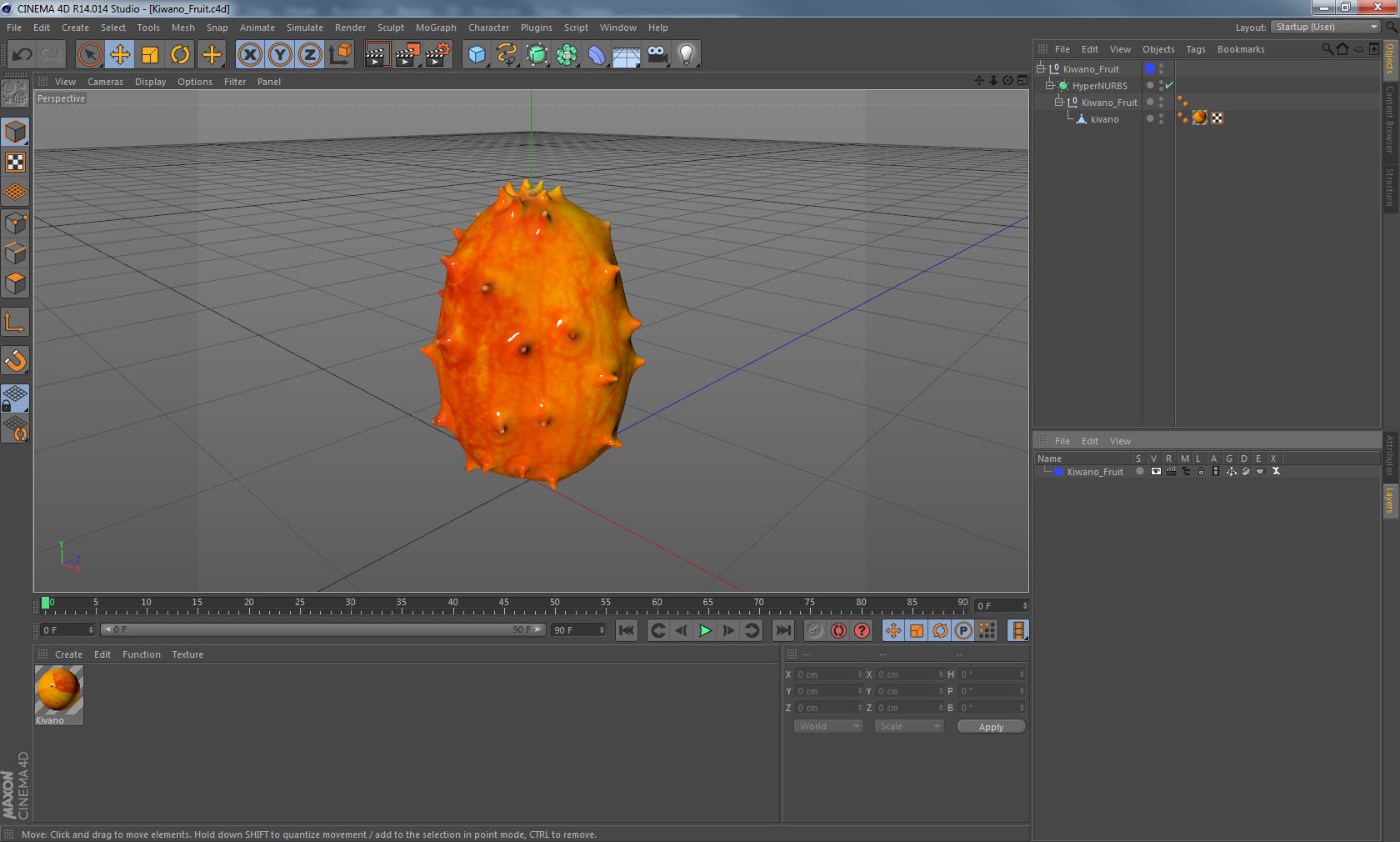This screenshot has height=842, width=1400.
Task: Toggle the coordinate system icon
Action: coord(340,55)
